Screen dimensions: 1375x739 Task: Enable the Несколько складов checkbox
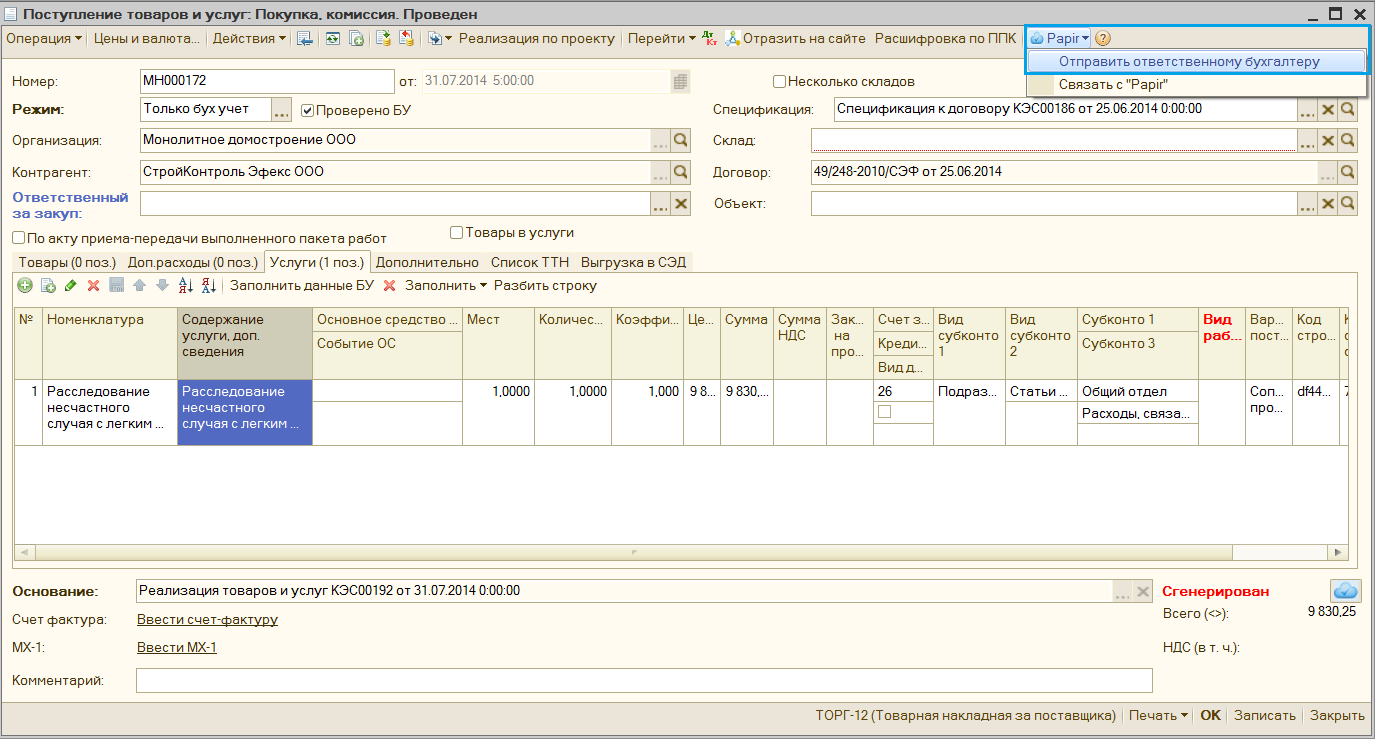coord(780,82)
